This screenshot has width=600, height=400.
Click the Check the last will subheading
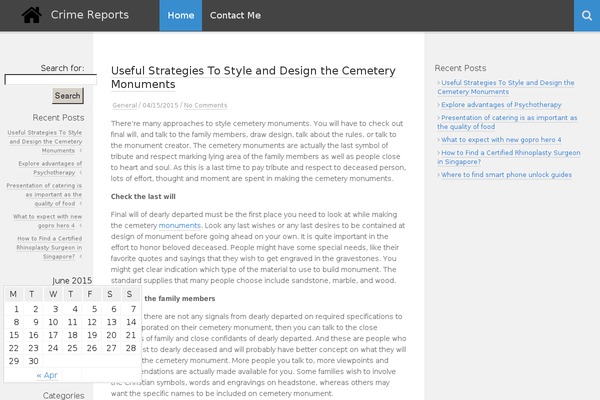tap(143, 196)
